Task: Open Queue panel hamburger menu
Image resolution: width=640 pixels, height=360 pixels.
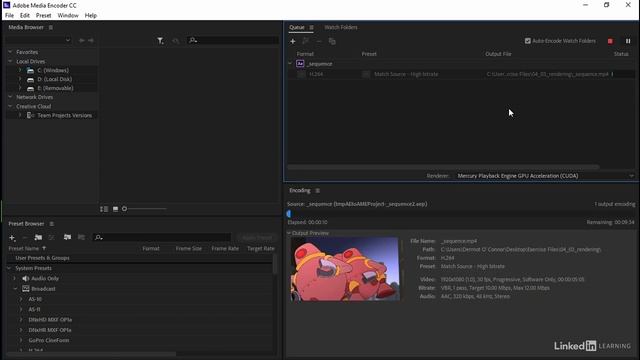Action: pyautogui.click(x=311, y=27)
